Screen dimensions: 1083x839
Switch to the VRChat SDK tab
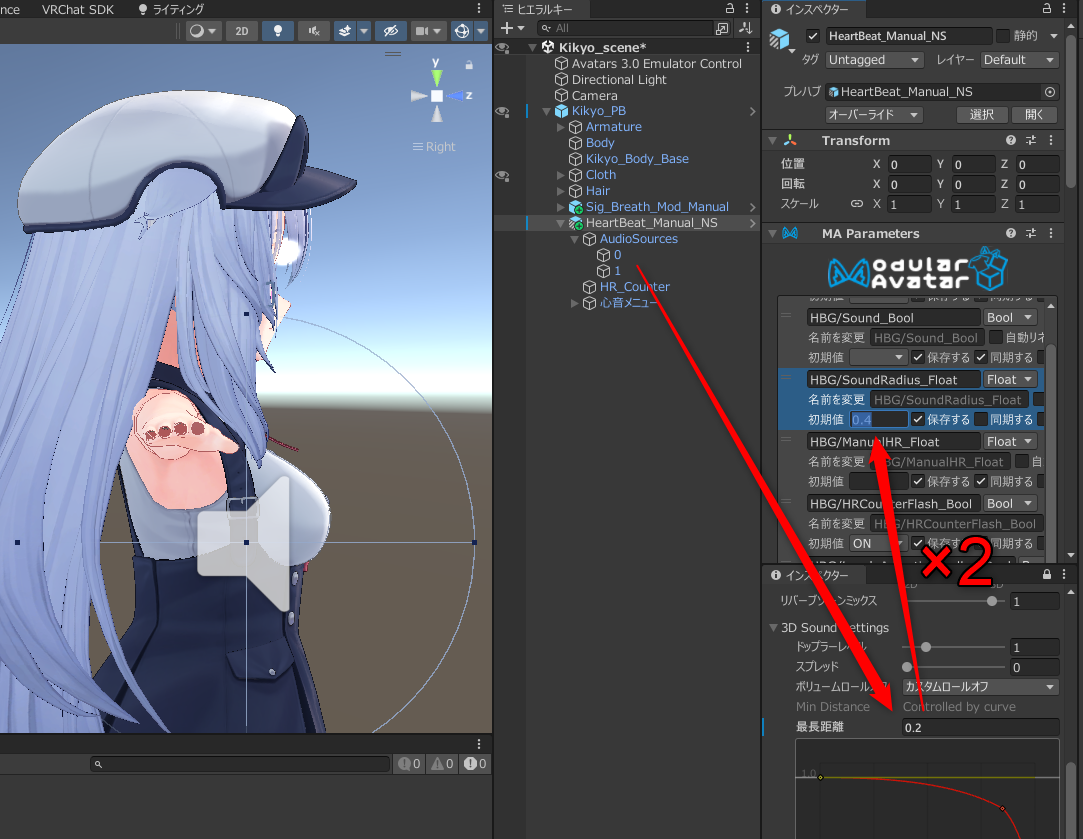pyautogui.click(x=78, y=9)
